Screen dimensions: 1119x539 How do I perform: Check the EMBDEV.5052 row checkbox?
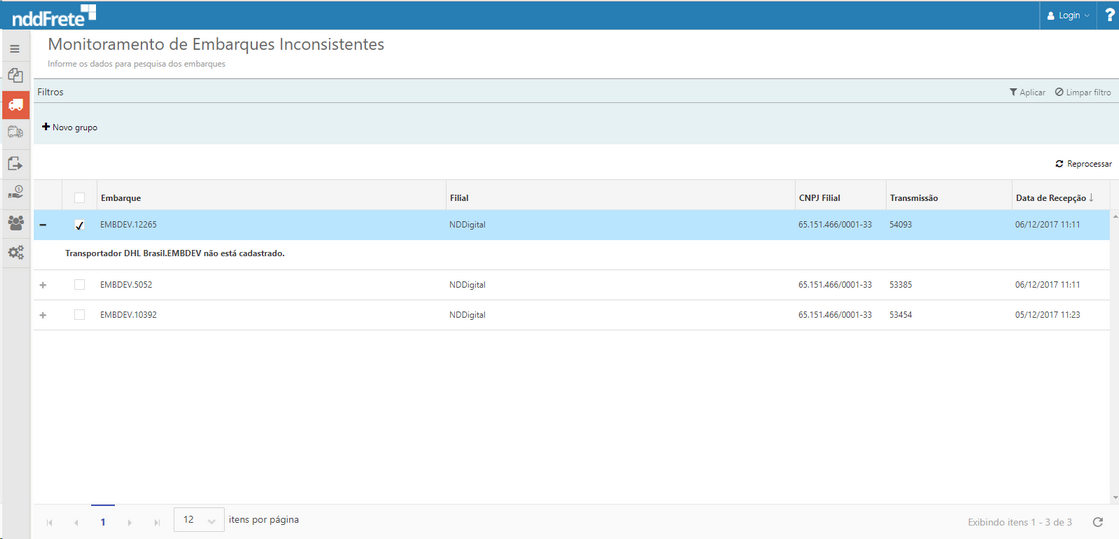80,285
